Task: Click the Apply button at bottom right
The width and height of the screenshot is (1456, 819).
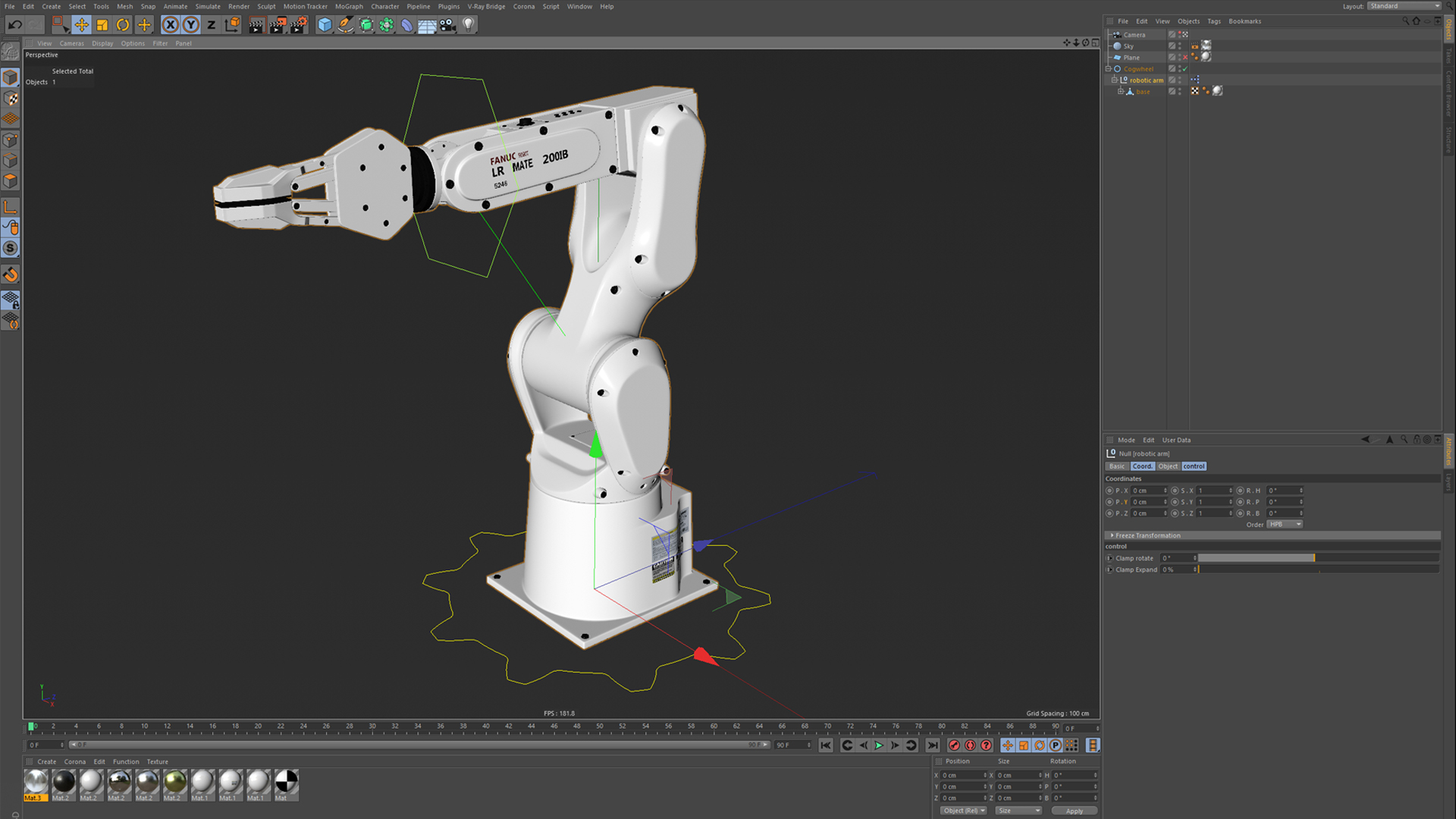Action: coord(1075,811)
